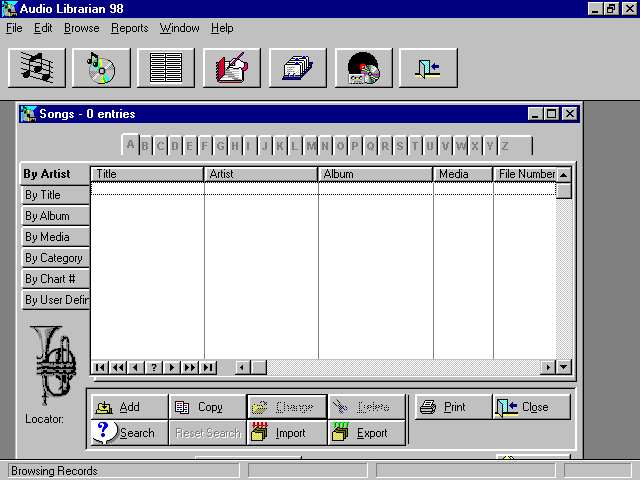Open the Browse menu

point(82,28)
